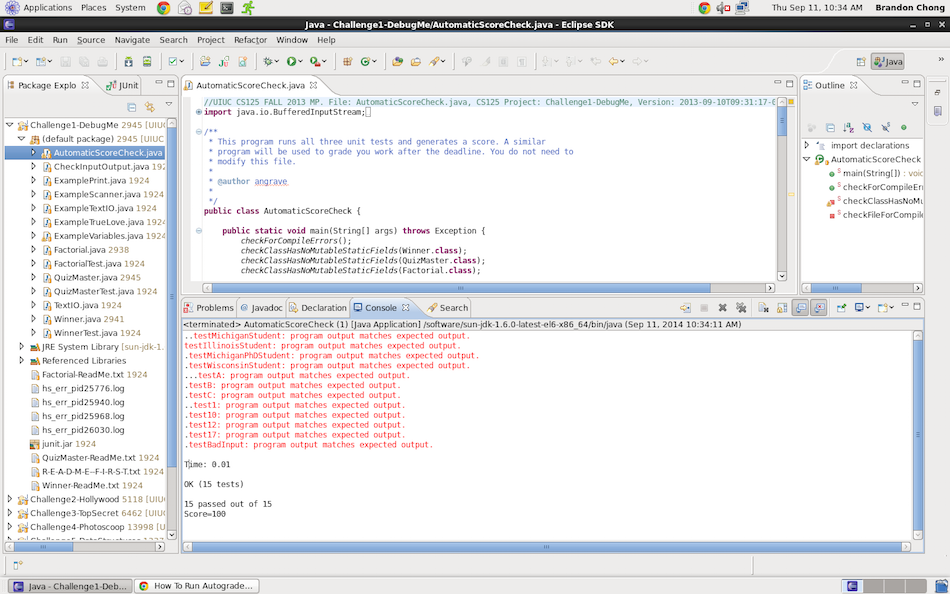Toggle Link with Editor in Package Explorer
This screenshot has width=950, height=594.
pos(149,106)
